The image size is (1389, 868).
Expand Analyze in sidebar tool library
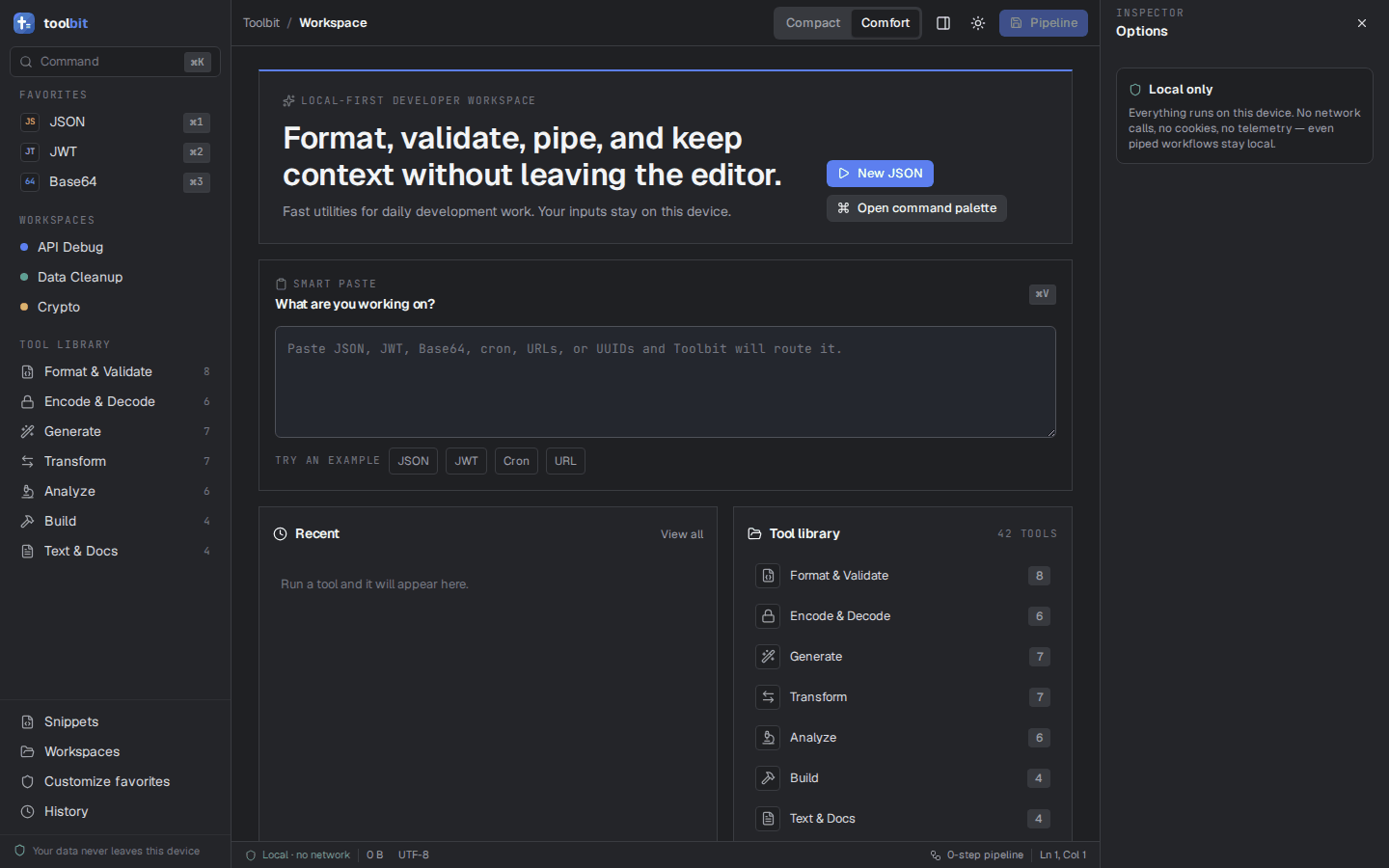click(115, 492)
